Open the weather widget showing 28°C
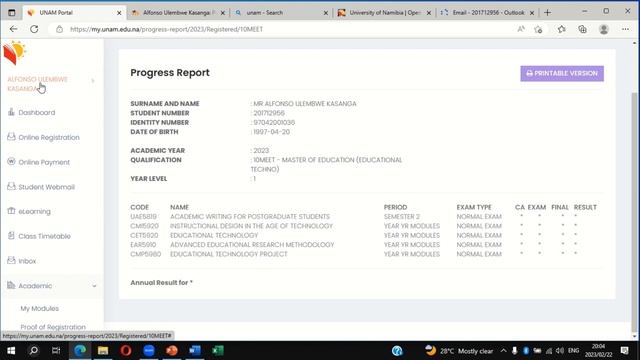 pyautogui.click(x=459, y=351)
